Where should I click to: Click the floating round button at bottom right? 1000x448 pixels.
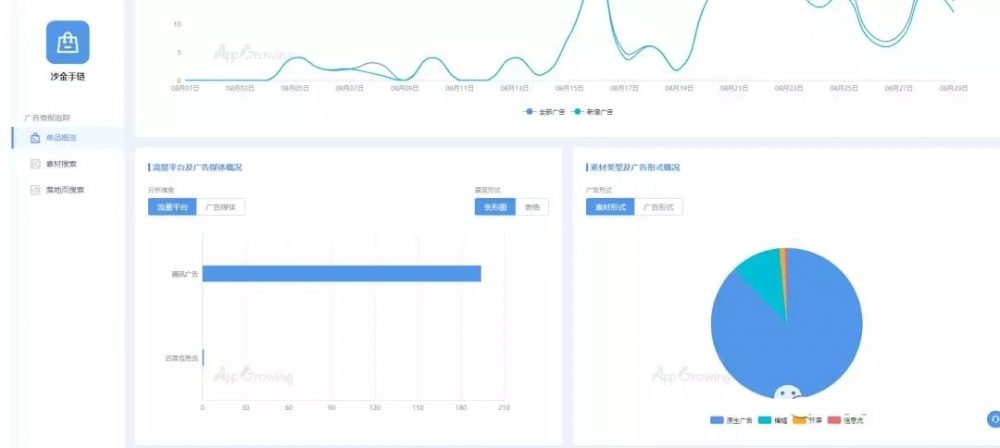pyautogui.click(x=993, y=420)
